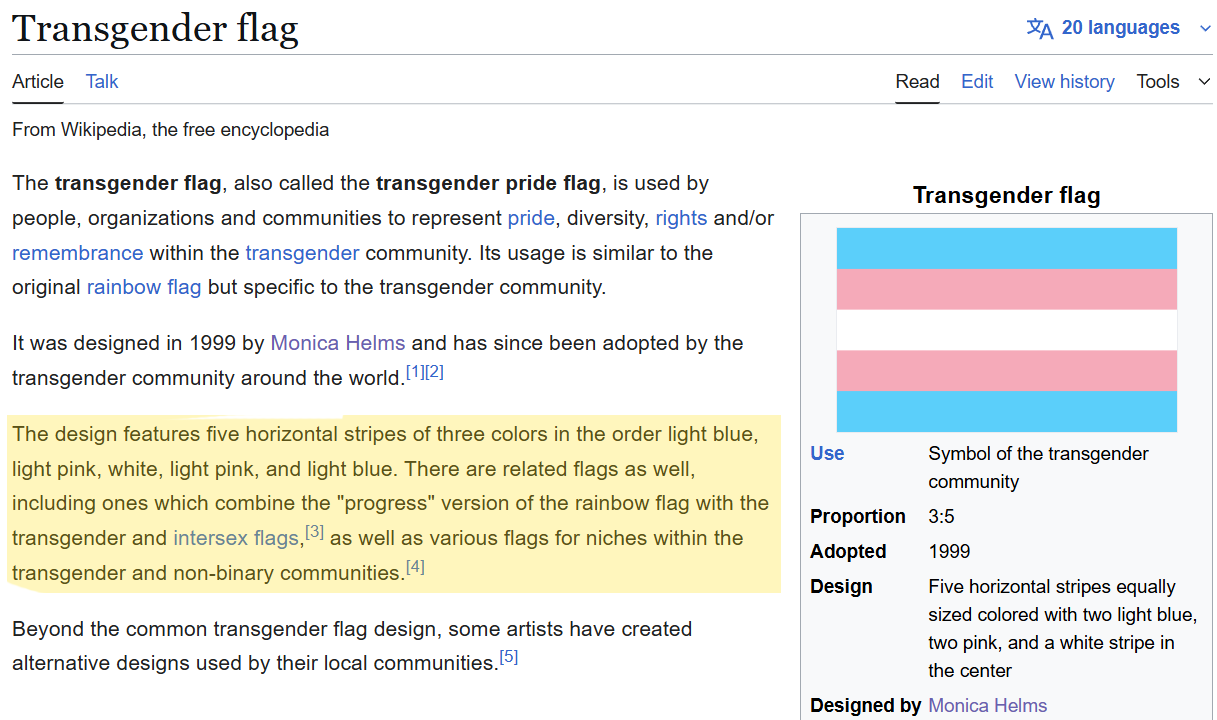Open Monica Helms link in infobox
1217x720 pixels.
click(x=988, y=706)
